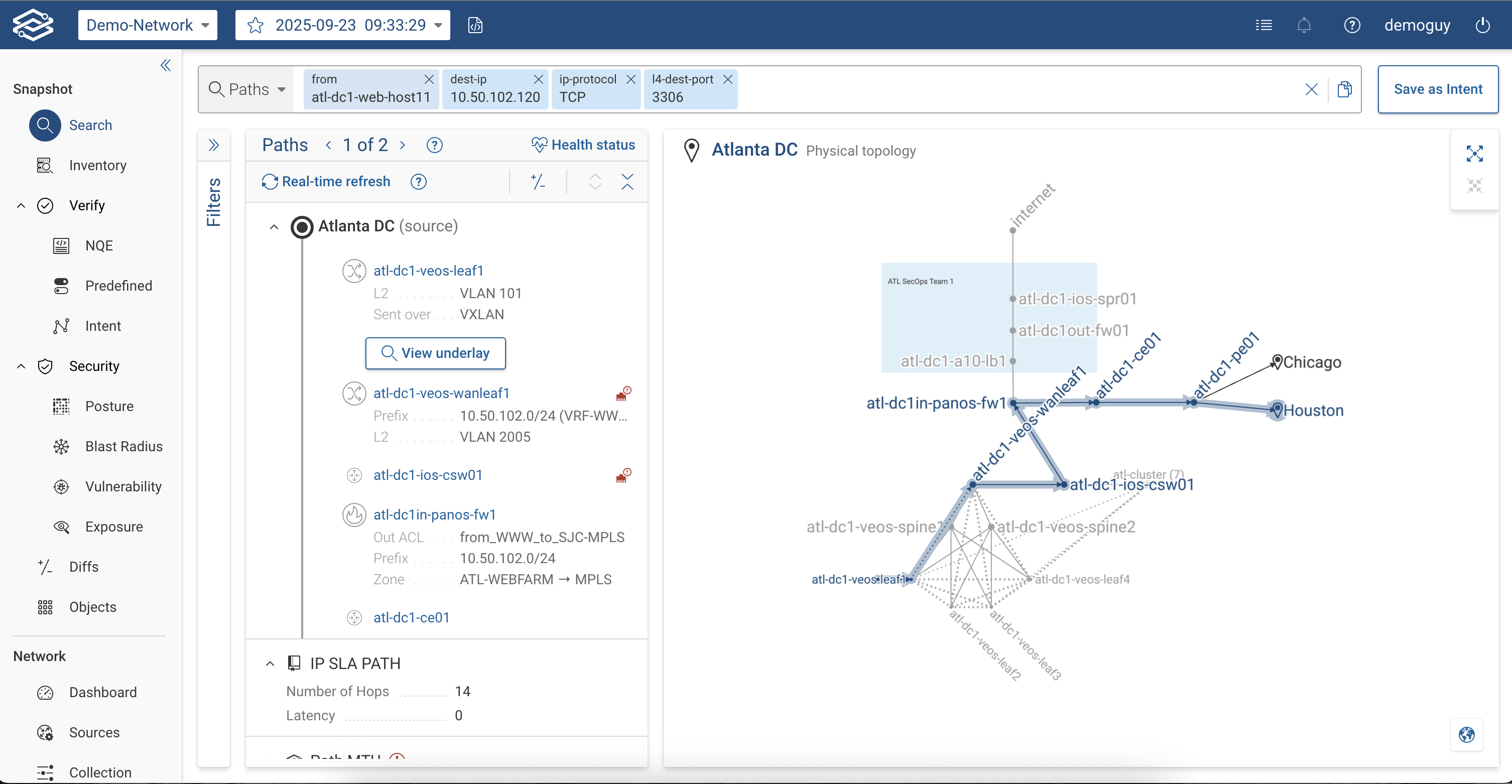The image size is (1512, 784).
Task: Collapse the Security section in the sidebar
Action: 21,365
